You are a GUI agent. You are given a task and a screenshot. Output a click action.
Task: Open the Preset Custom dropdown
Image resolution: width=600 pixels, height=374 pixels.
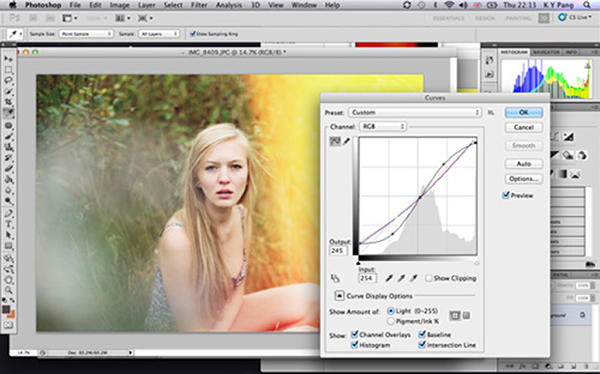click(415, 113)
